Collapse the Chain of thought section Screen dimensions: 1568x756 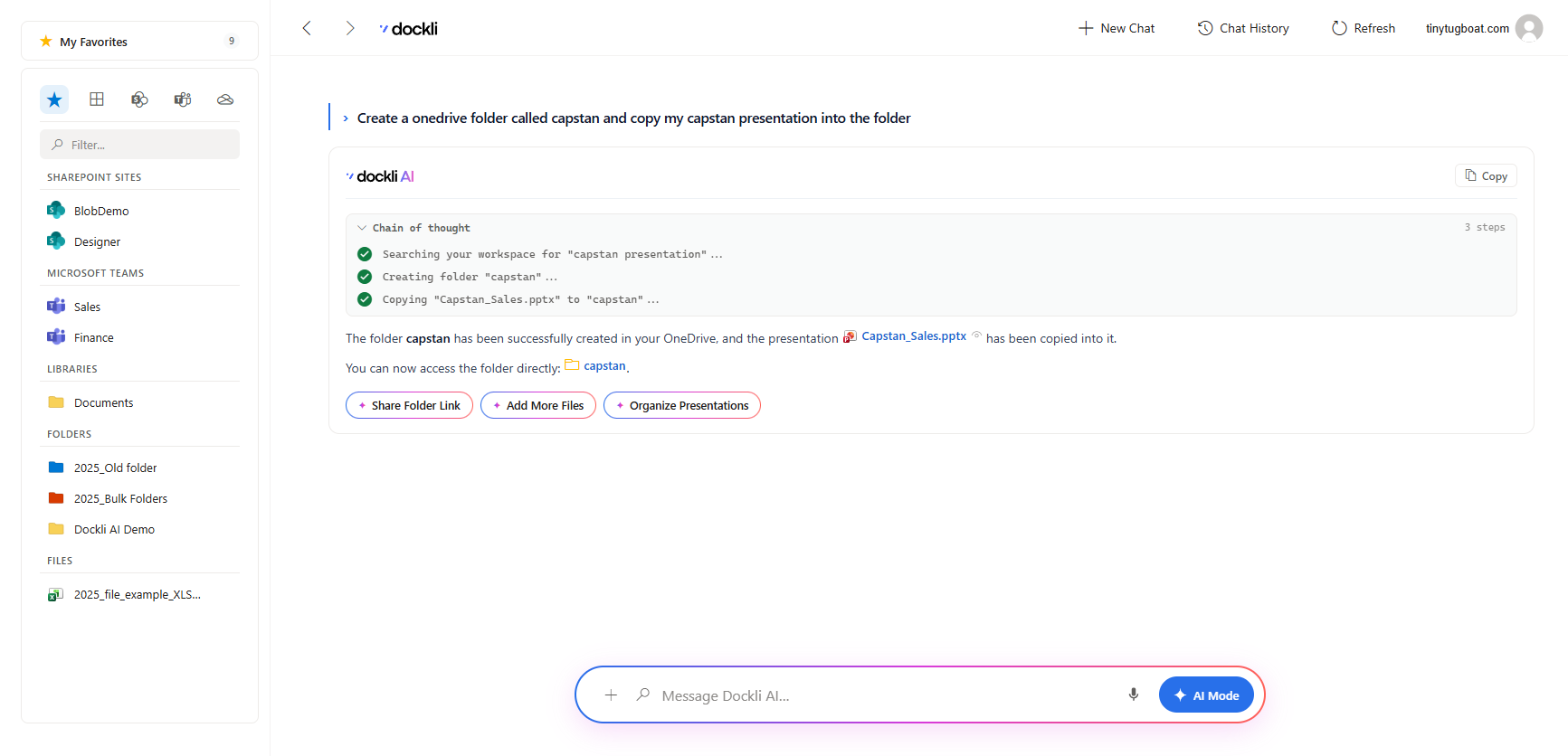pyautogui.click(x=362, y=228)
